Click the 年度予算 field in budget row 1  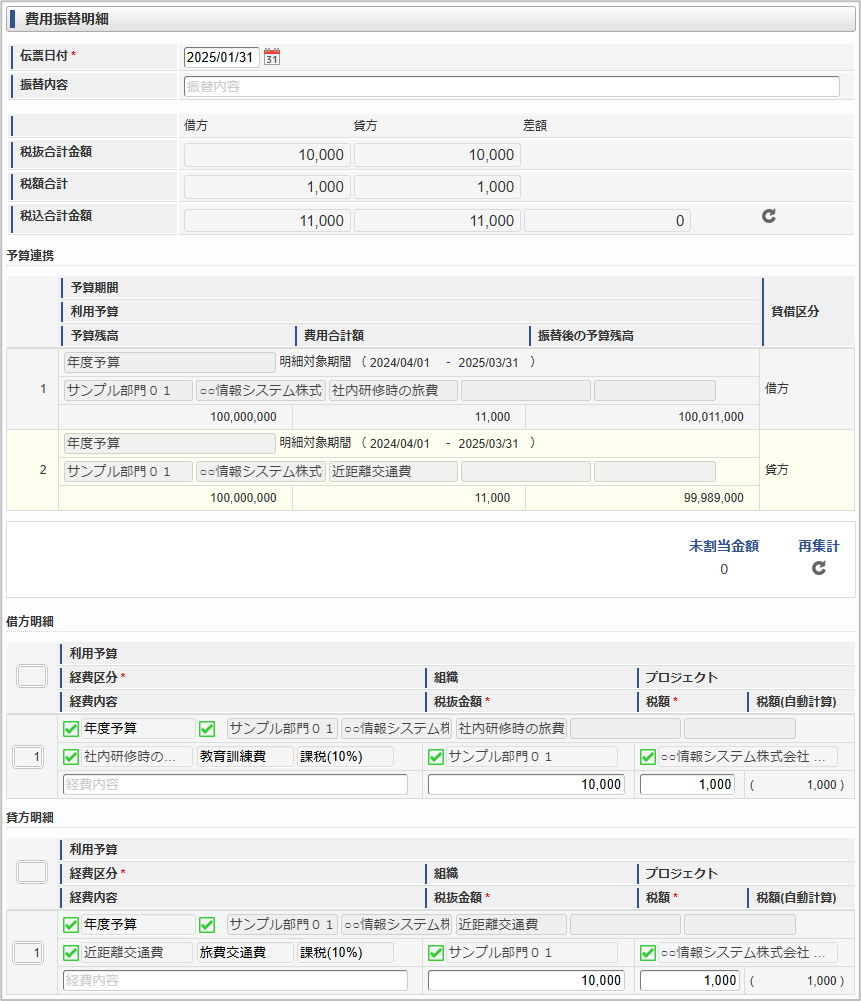(x=169, y=362)
